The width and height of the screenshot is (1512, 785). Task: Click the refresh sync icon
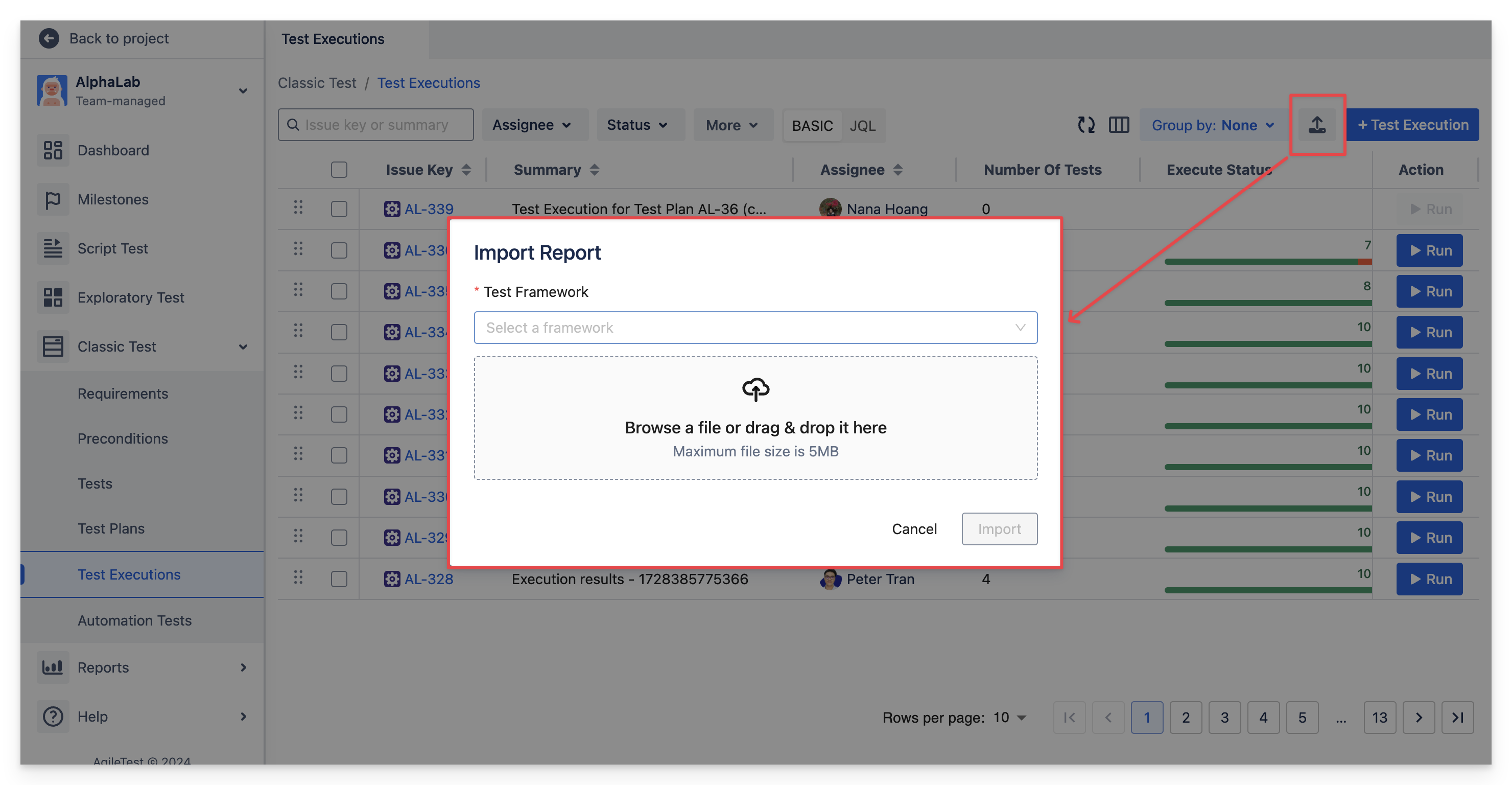(x=1086, y=125)
